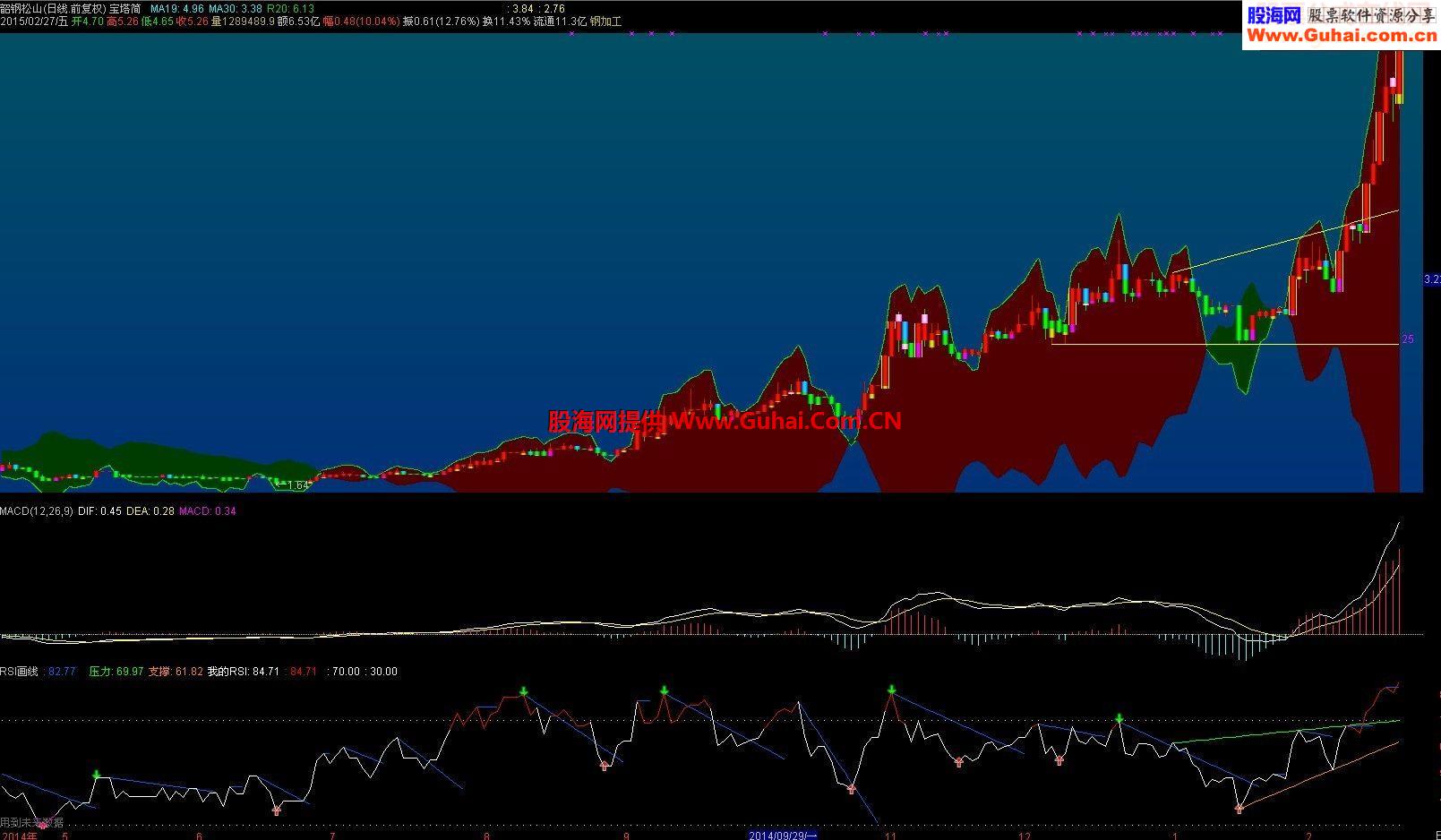The height and width of the screenshot is (840, 1441).
Task: Click the turnover amount 额6.53亿
Action: 298,21
